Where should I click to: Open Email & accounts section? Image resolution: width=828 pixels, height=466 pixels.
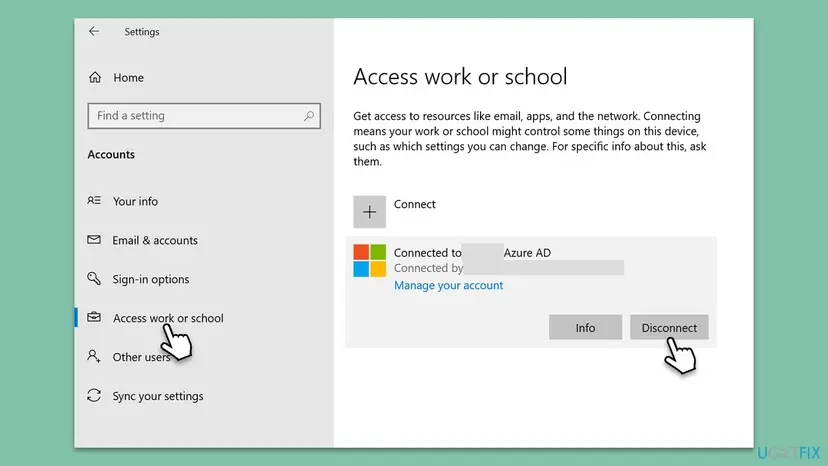point(155,240)
